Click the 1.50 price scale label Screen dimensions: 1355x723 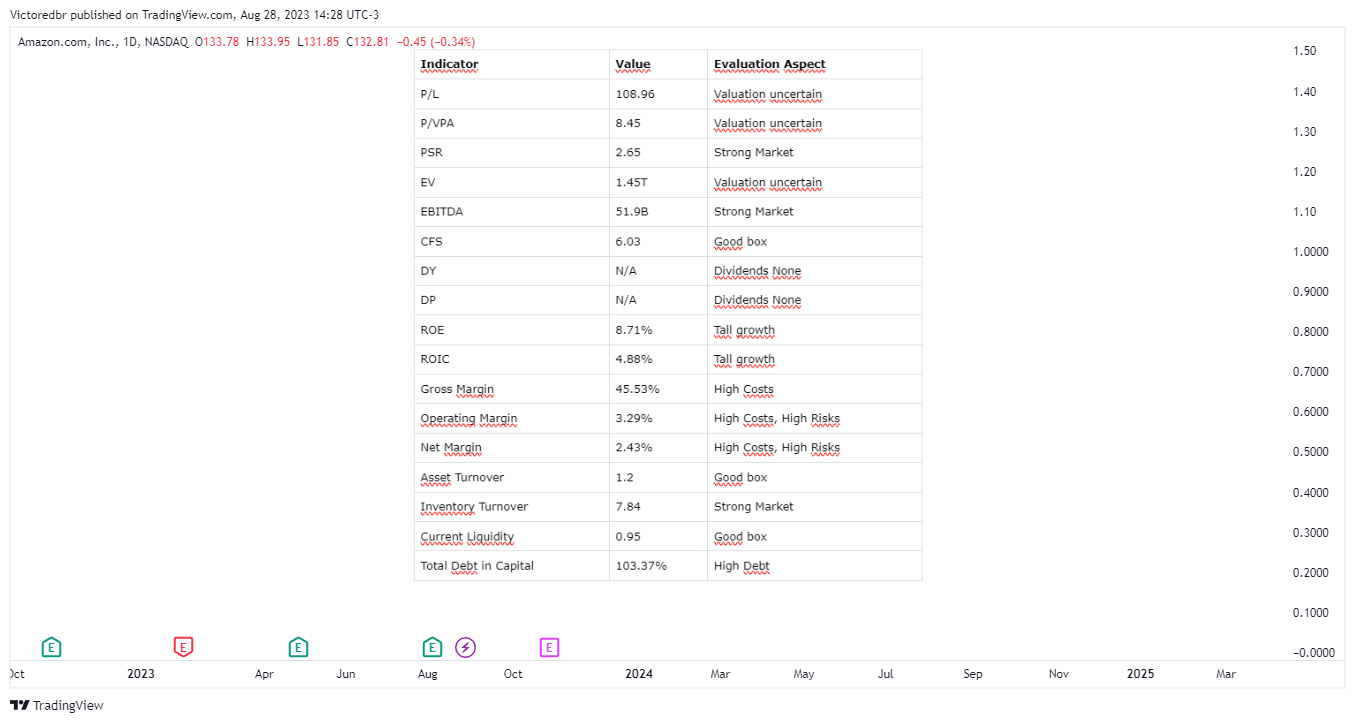point(1304,51)
